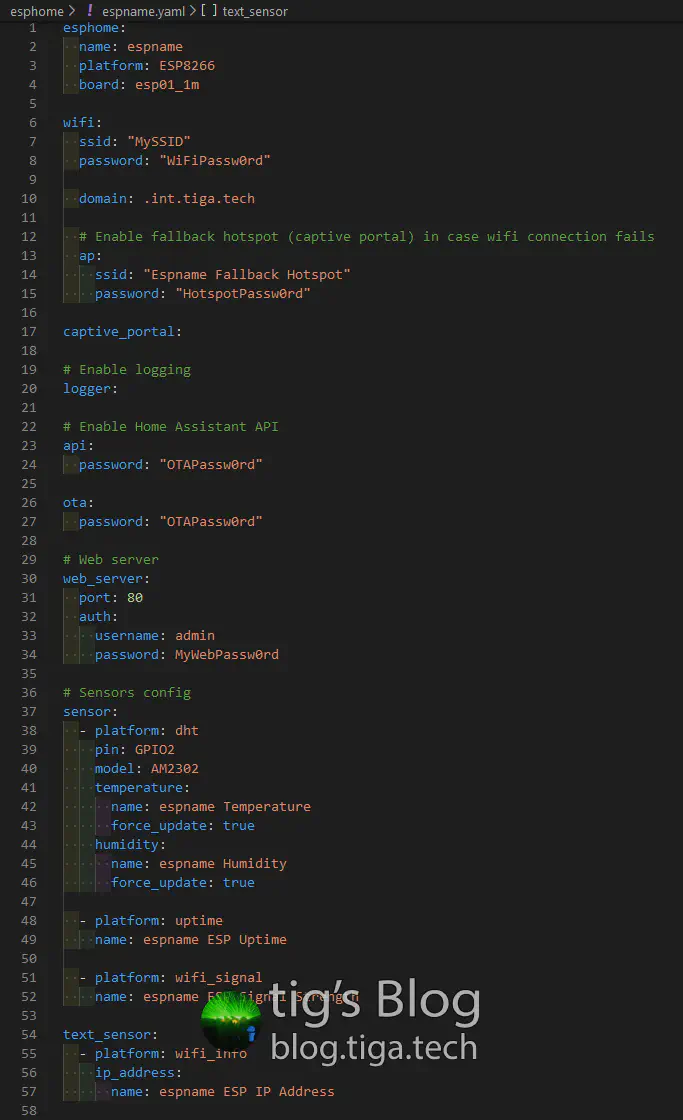Click the '# Web server' comment
Image resolution: width=683 pixels, height=1120 pixels.
tap(111, 559)
